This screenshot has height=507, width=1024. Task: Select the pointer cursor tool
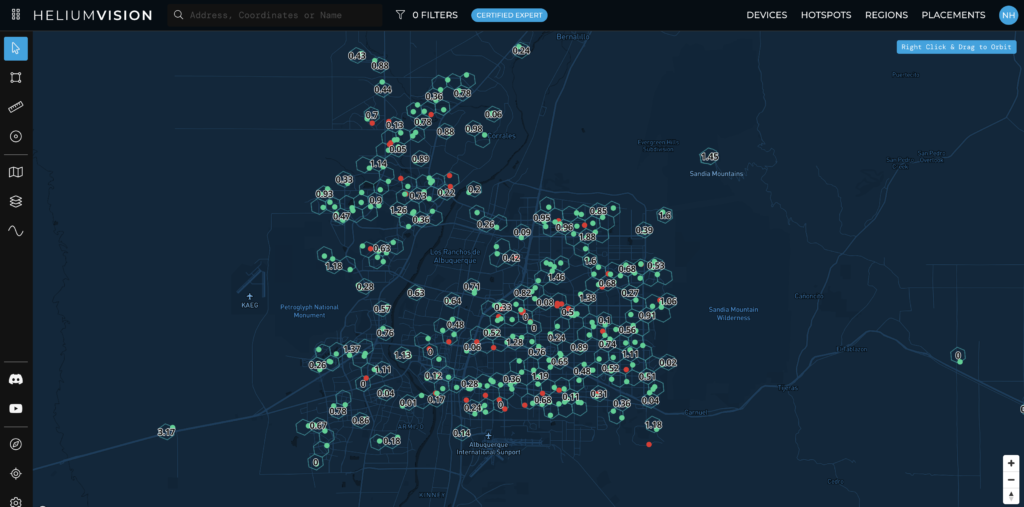pyautogui.click(x=16, y=48)
